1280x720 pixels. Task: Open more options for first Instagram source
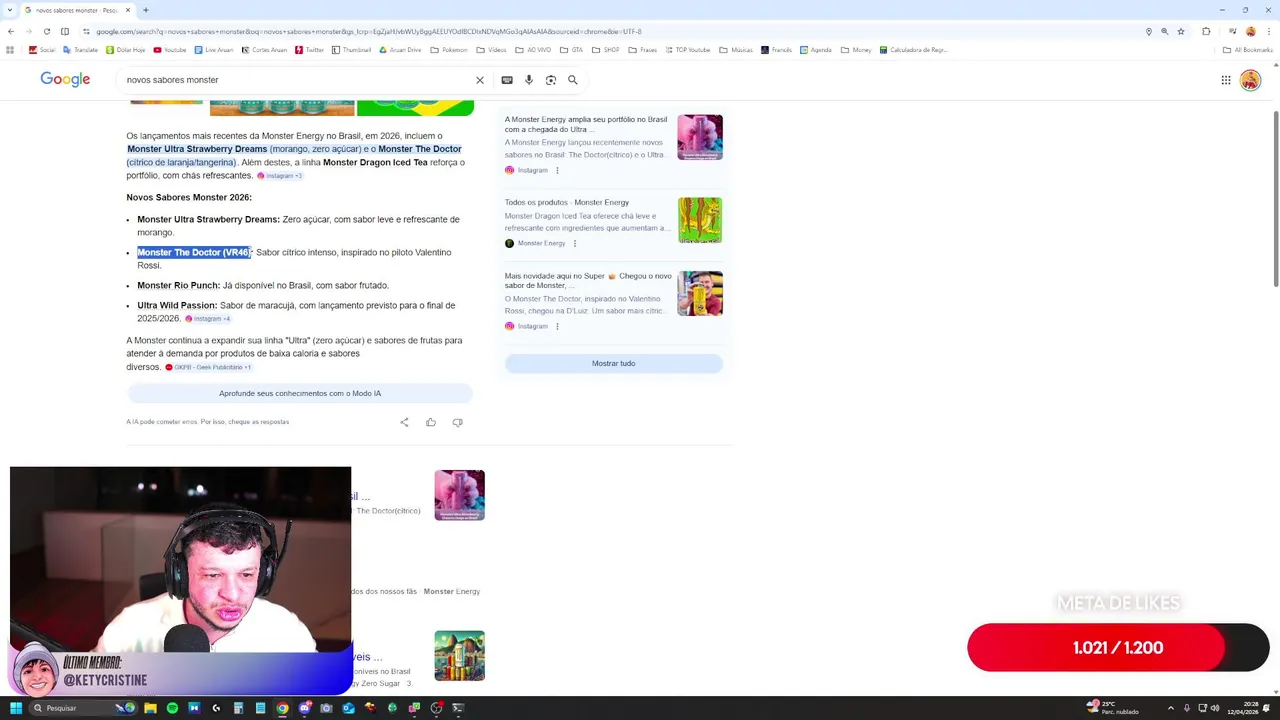(x=557, y=170)
